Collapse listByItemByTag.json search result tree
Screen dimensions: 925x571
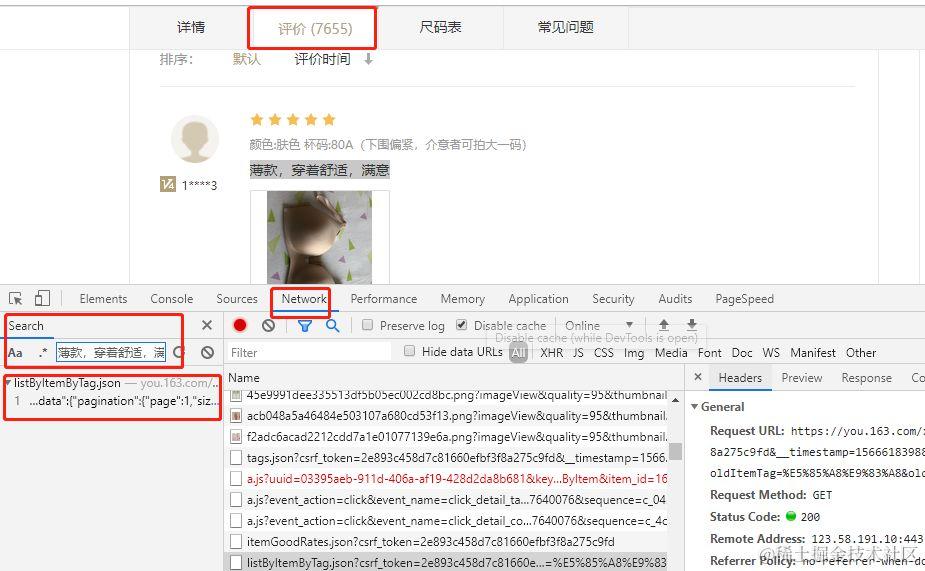tap(8, 383)
